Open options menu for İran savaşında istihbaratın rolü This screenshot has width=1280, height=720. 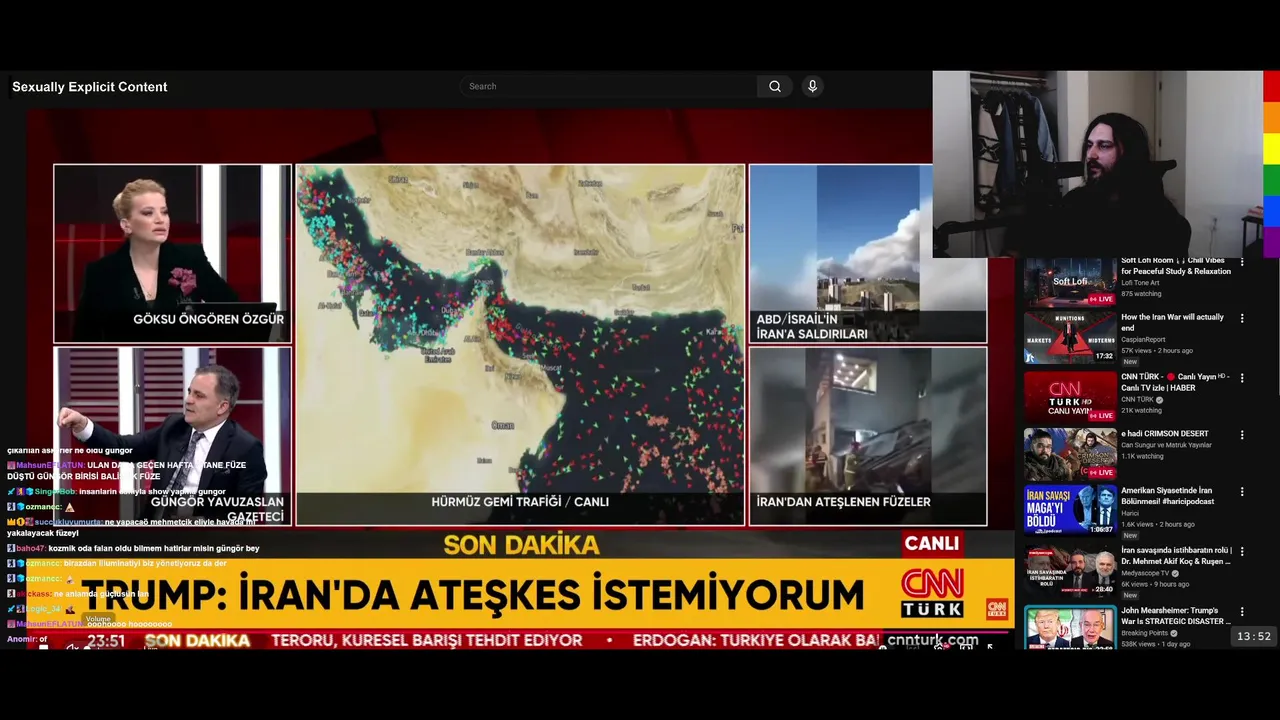point(1242,551)
